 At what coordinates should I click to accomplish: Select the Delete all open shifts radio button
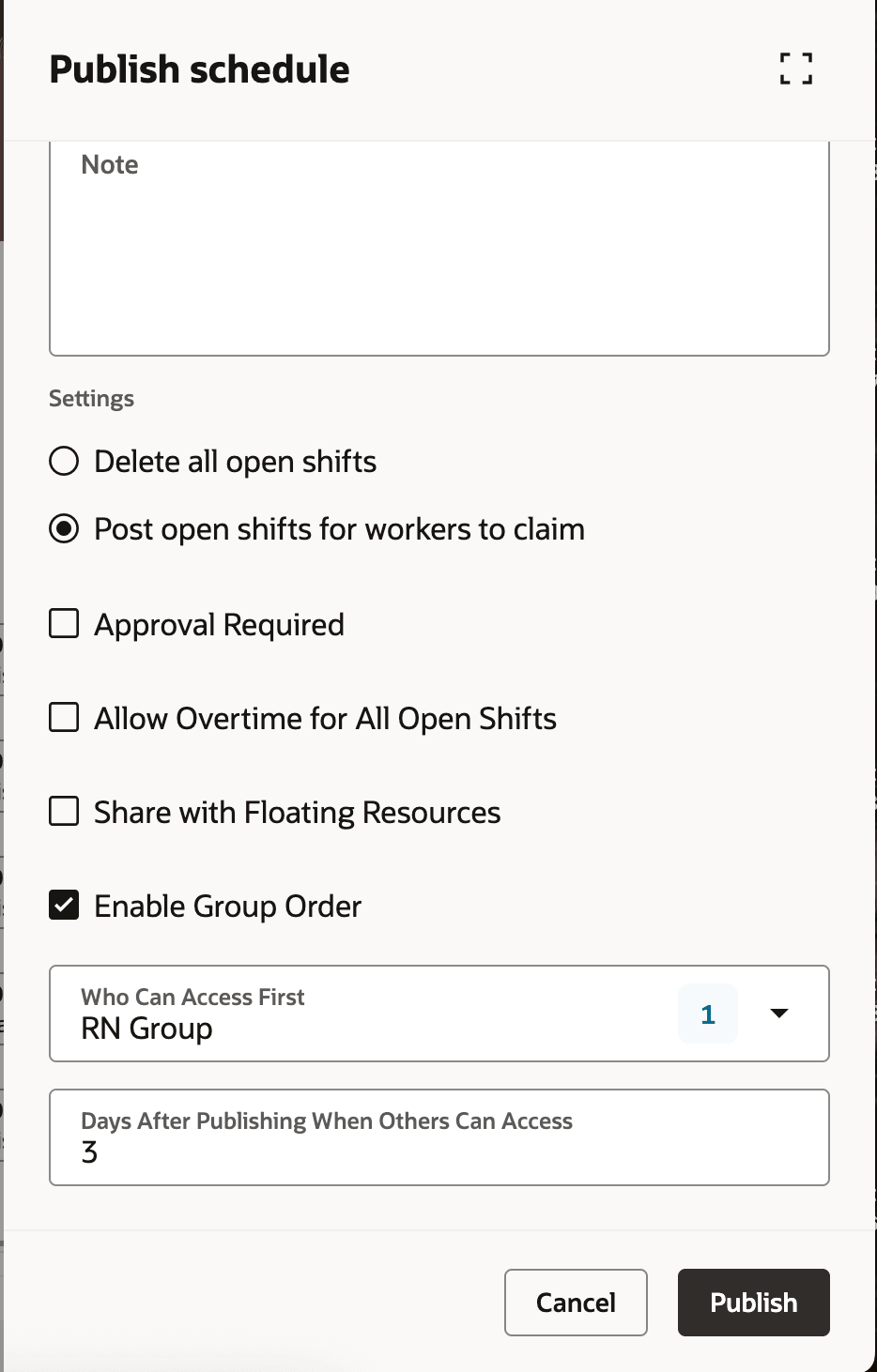pyautogui.click(x=64, y=462)
